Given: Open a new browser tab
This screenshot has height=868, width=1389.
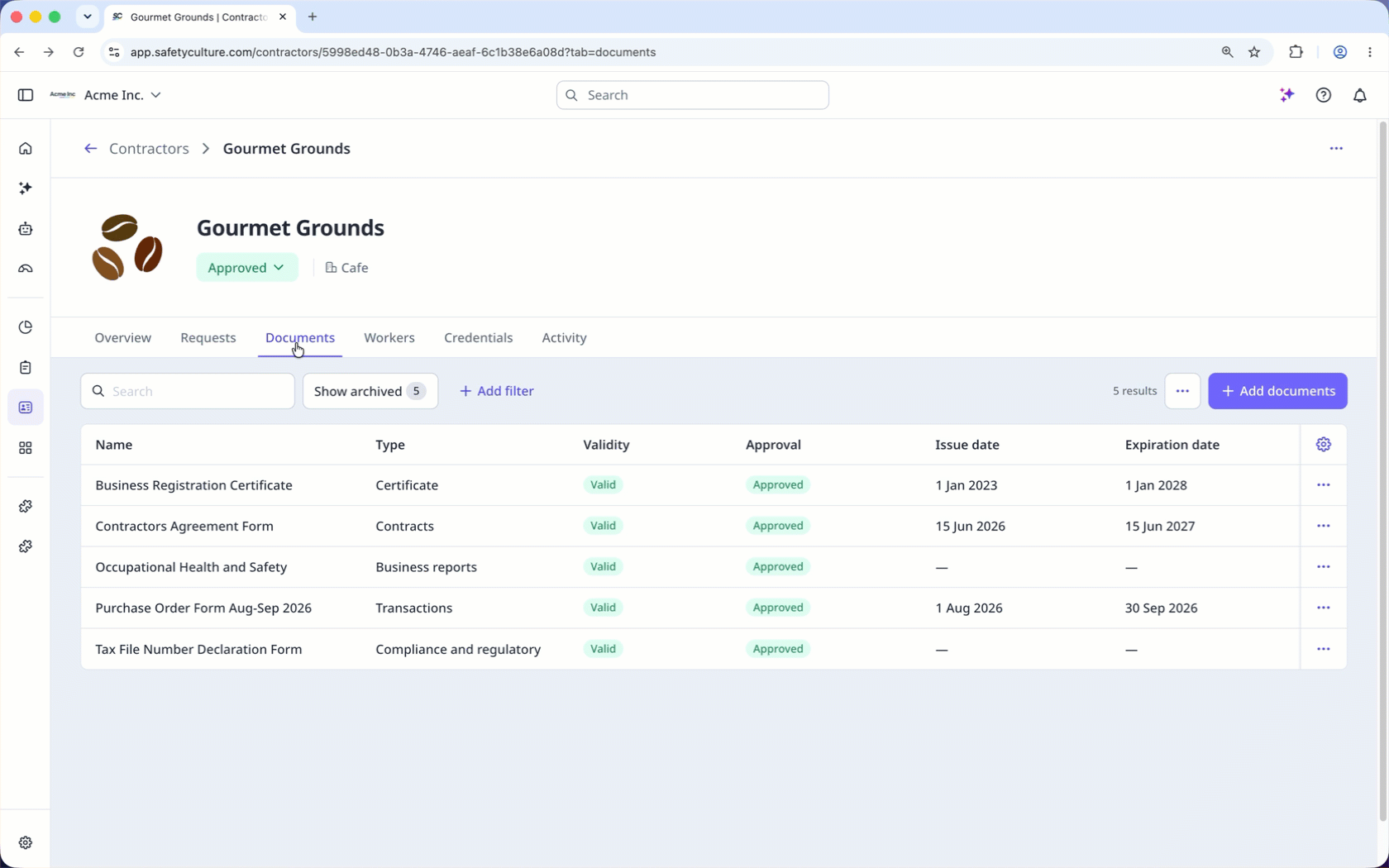Looking at the screenshot, I should [x=312, y=17].
